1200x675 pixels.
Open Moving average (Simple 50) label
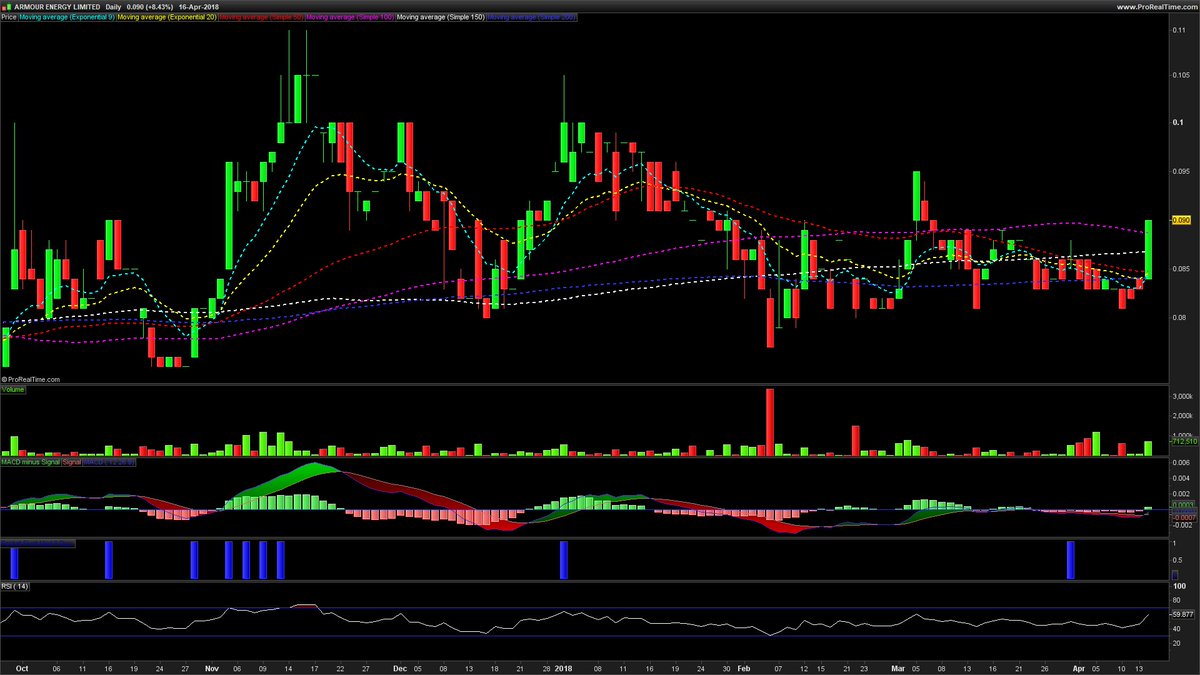point(260,18)
